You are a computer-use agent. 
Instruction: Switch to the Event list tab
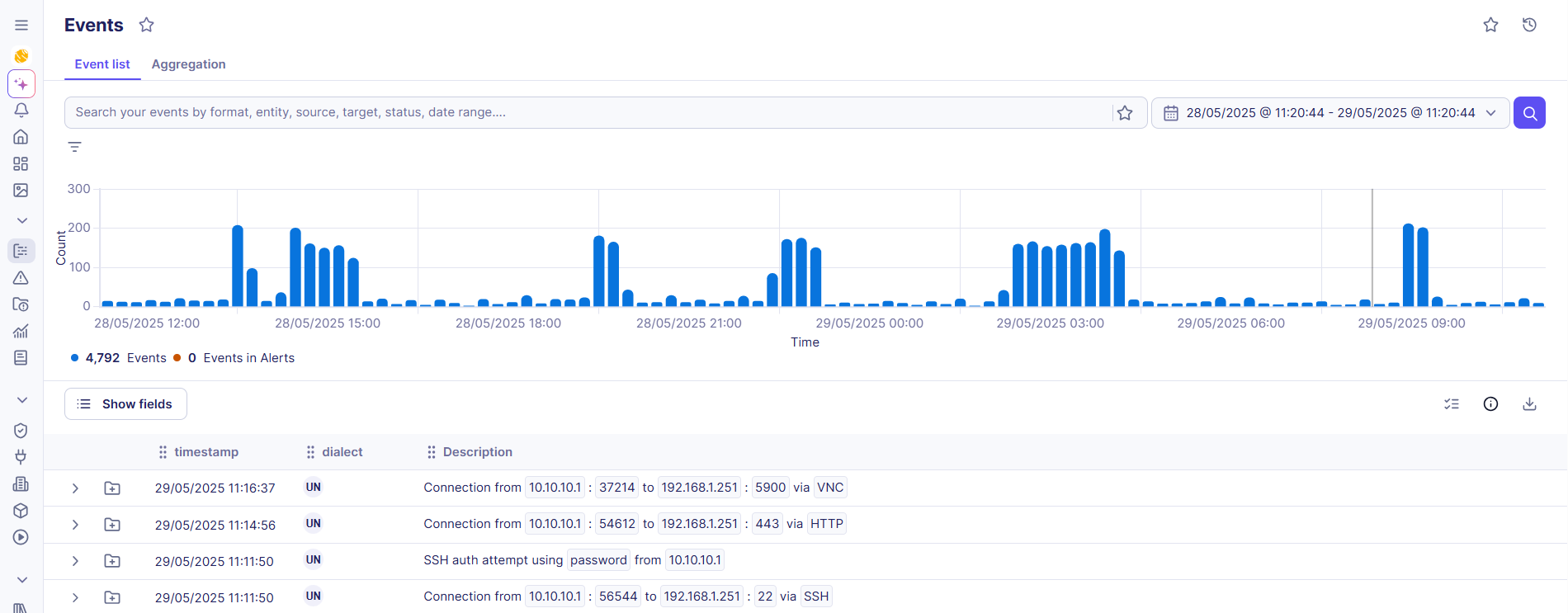pyautogui.click(x=102, y=64)
